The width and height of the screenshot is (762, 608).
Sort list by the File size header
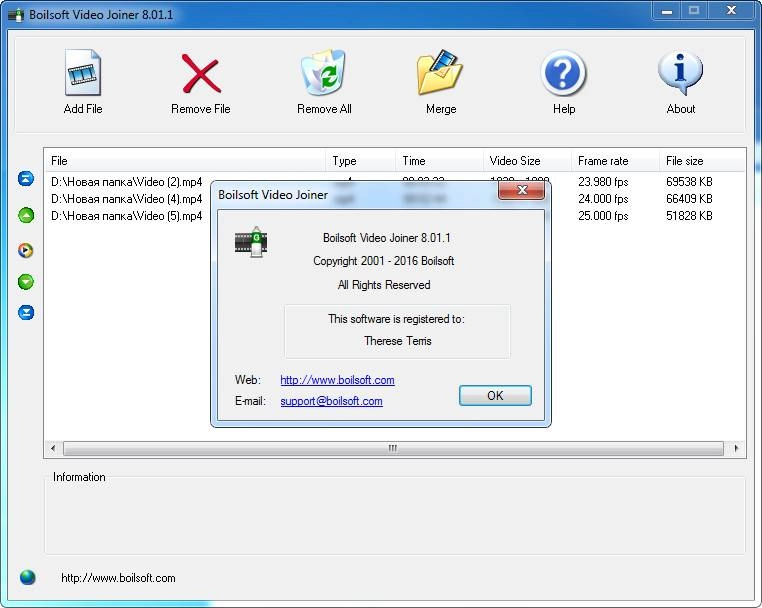702,161
